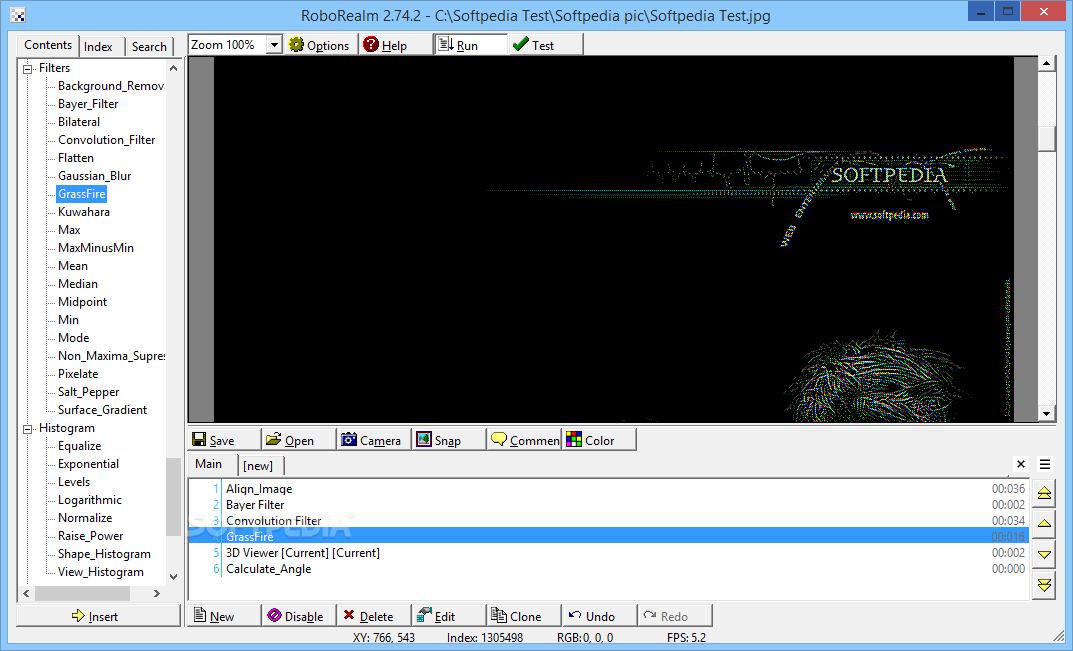Select Salt_Pepper in the tree
Screen dimensions: 1073x651
[89, 392]
